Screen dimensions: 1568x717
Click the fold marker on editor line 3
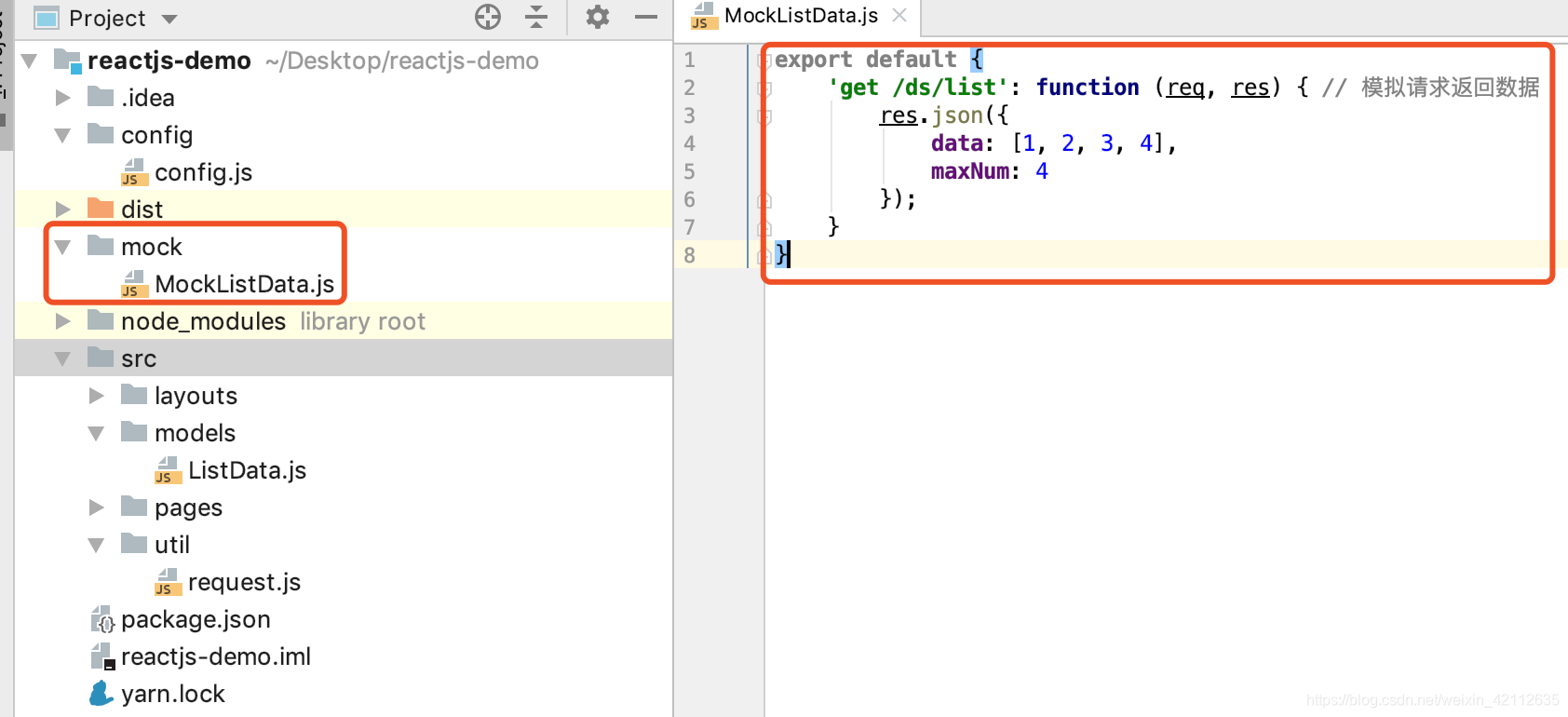[764, 117]
